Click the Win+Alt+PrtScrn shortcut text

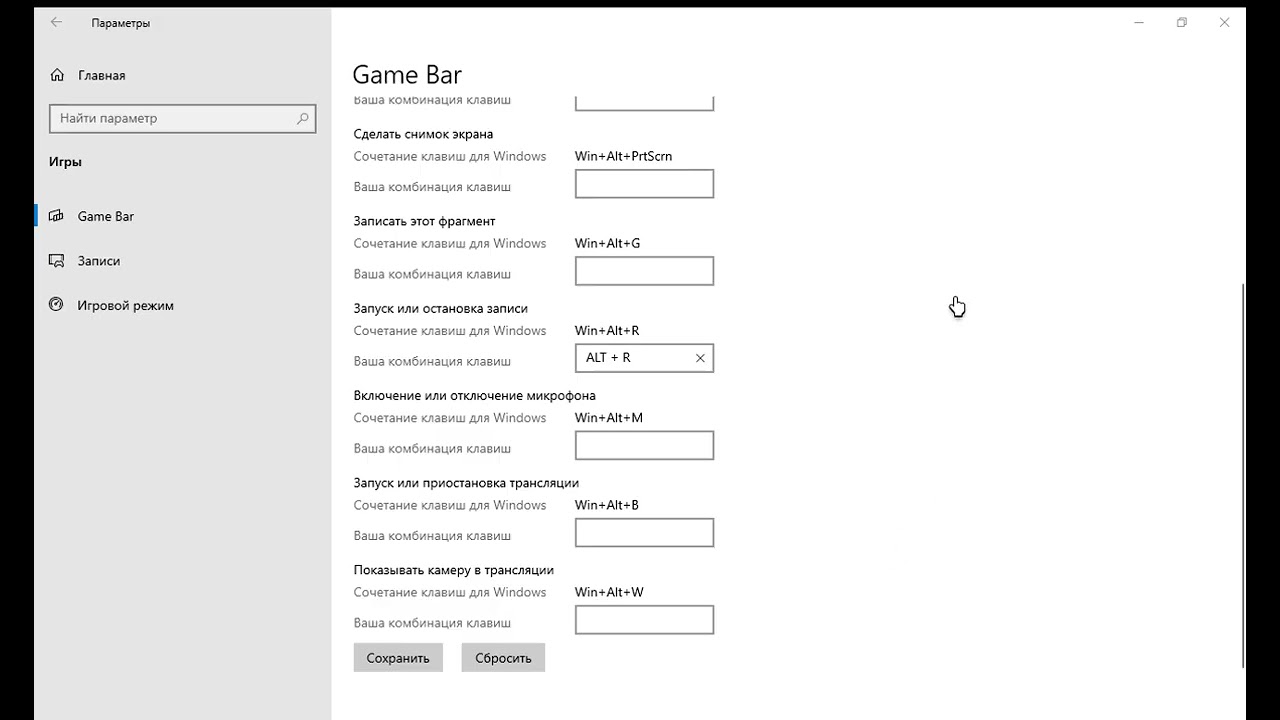[x=623, y=156]
